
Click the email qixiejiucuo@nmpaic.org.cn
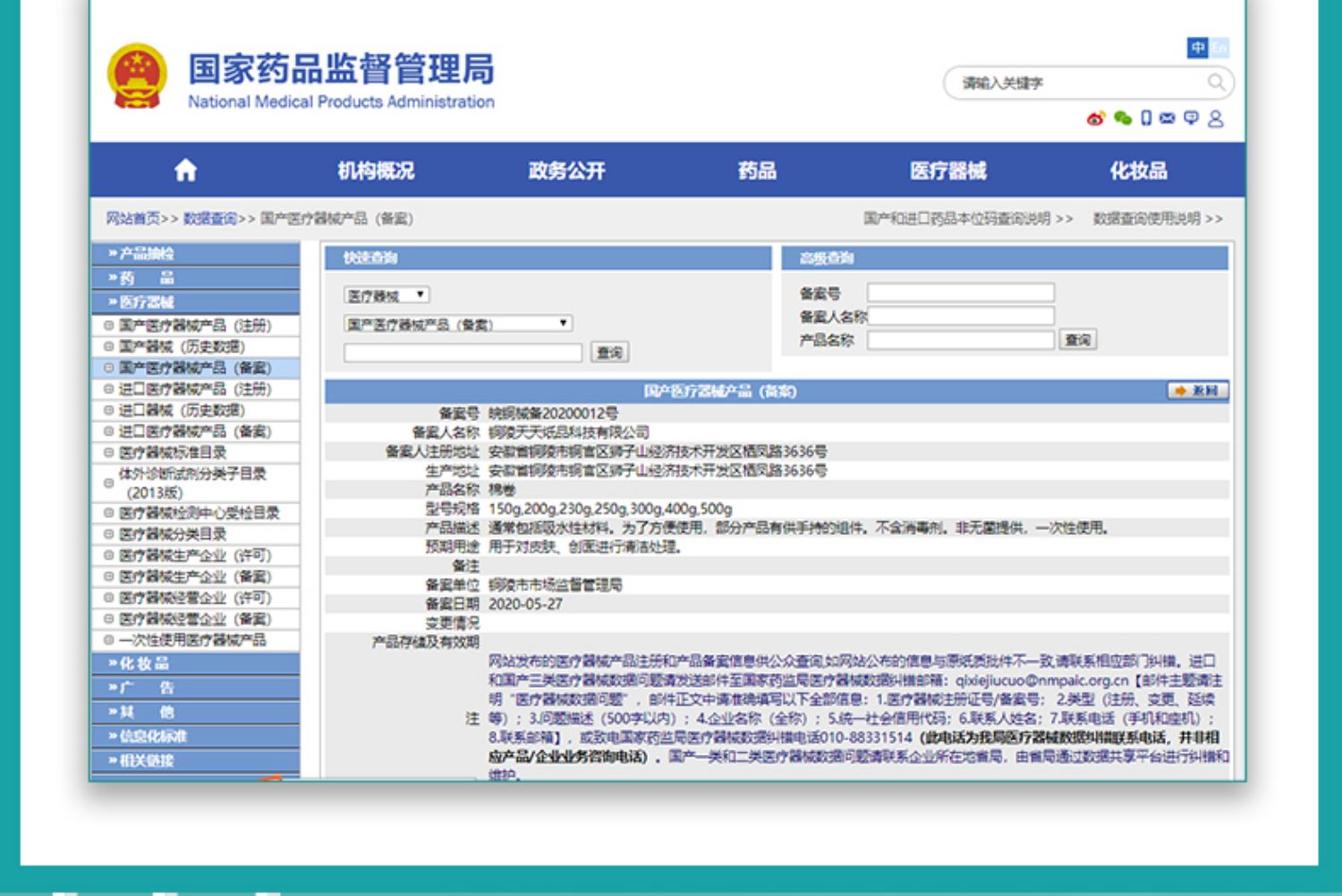(1041, 680)
